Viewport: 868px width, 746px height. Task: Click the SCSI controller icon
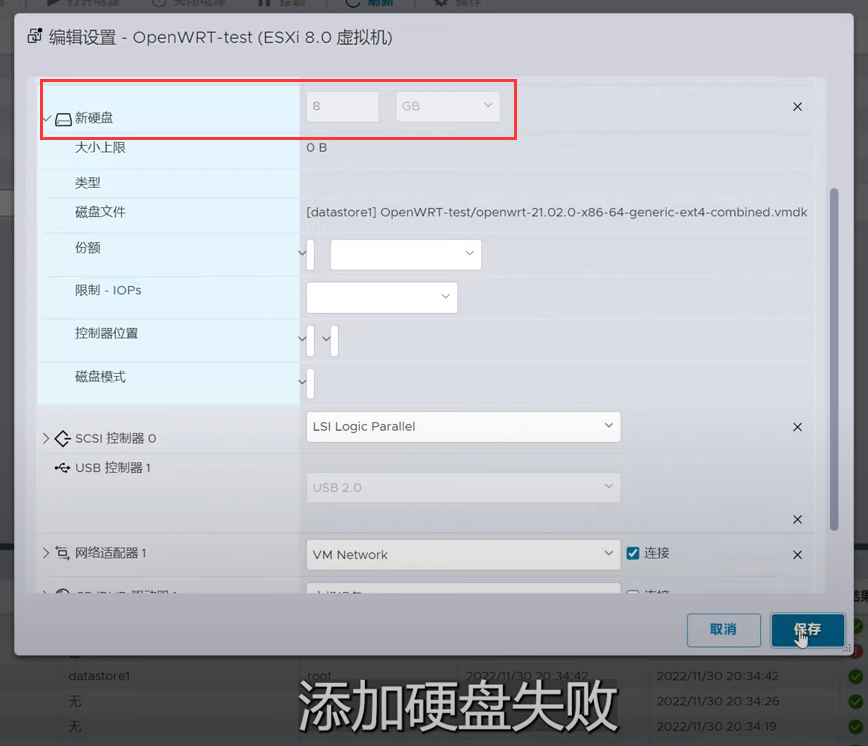coord(63,438)
